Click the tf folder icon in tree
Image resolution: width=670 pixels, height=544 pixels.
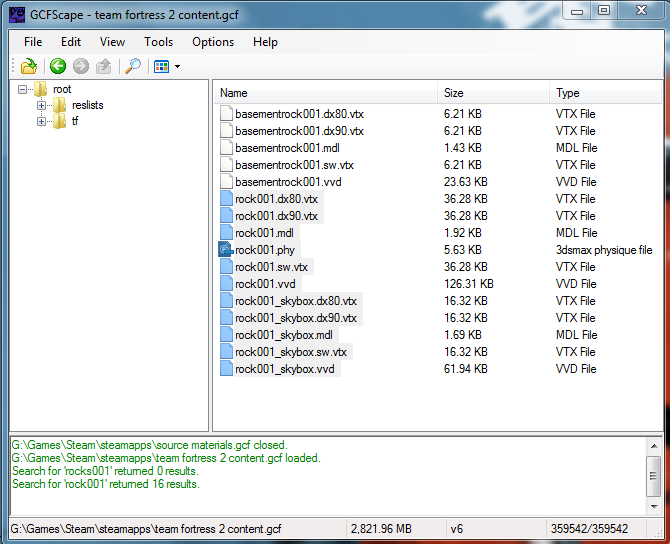pyautogui.click(x=59, y=121)
